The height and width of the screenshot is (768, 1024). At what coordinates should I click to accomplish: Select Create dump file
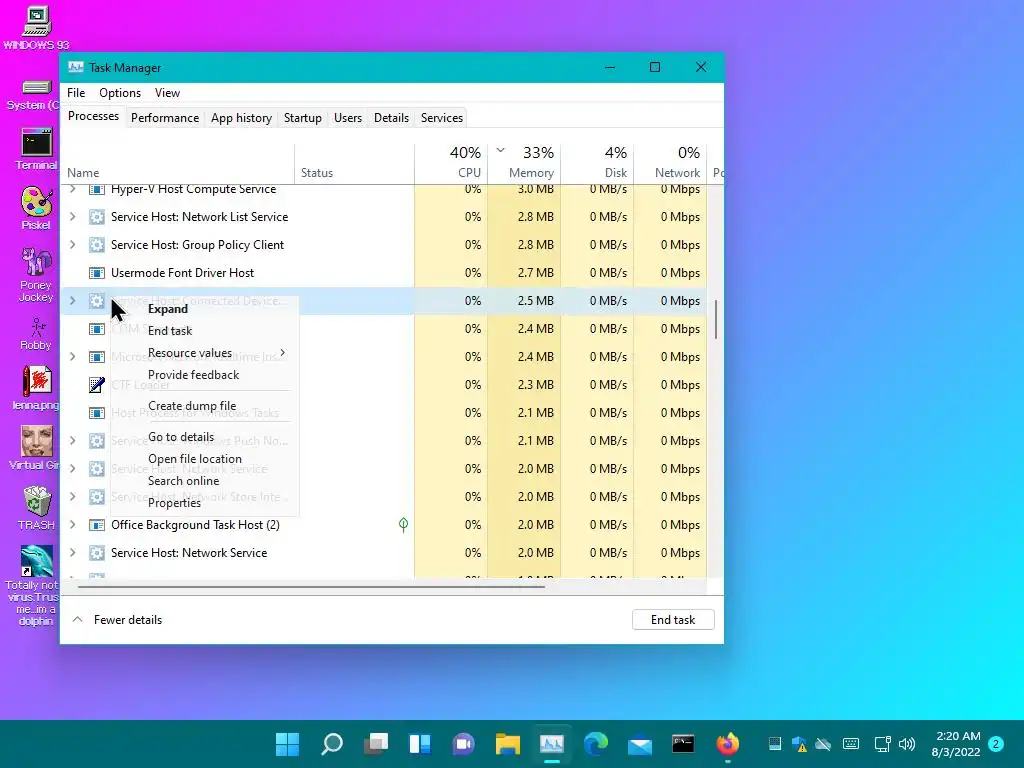pos(192,406)
